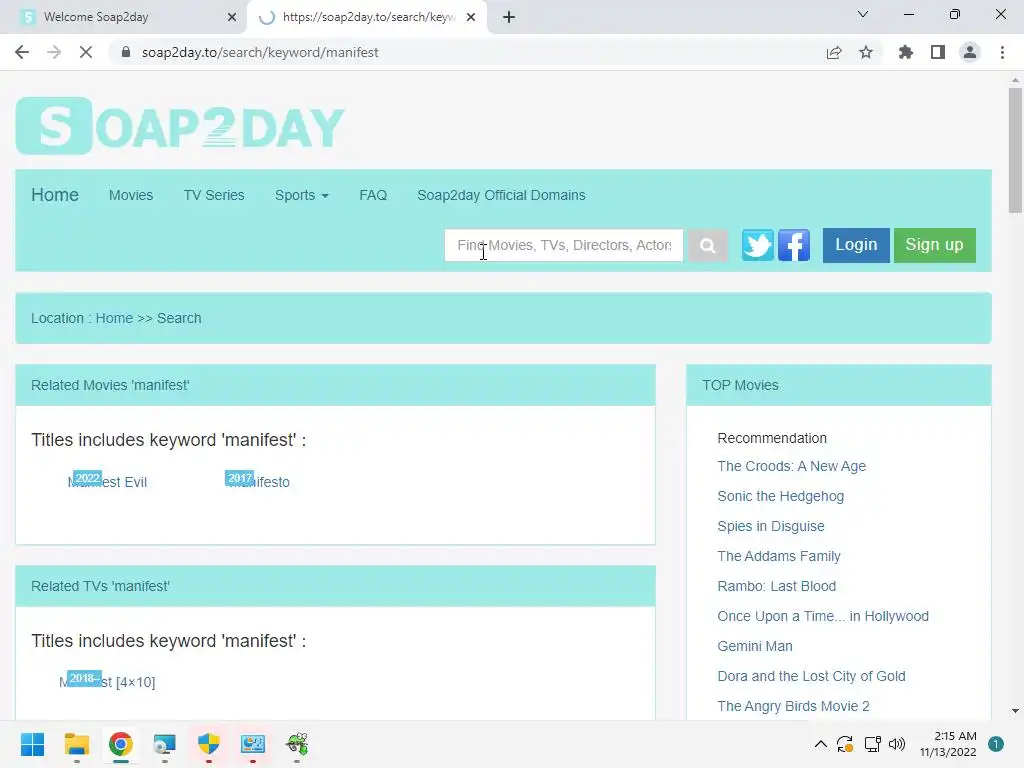1024x768 pixels.
Task: Open the Manifest [4×10] TV result
Action: [x=107, y=681]
